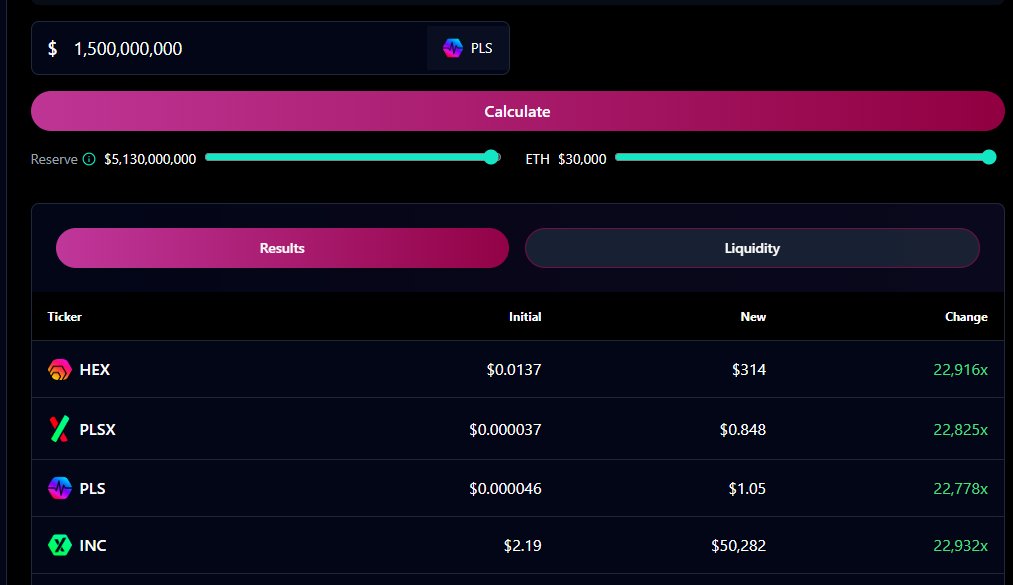Click PLS initial price $0.000046
This screenshot has width=1013, height=585.
coord(505,488)
